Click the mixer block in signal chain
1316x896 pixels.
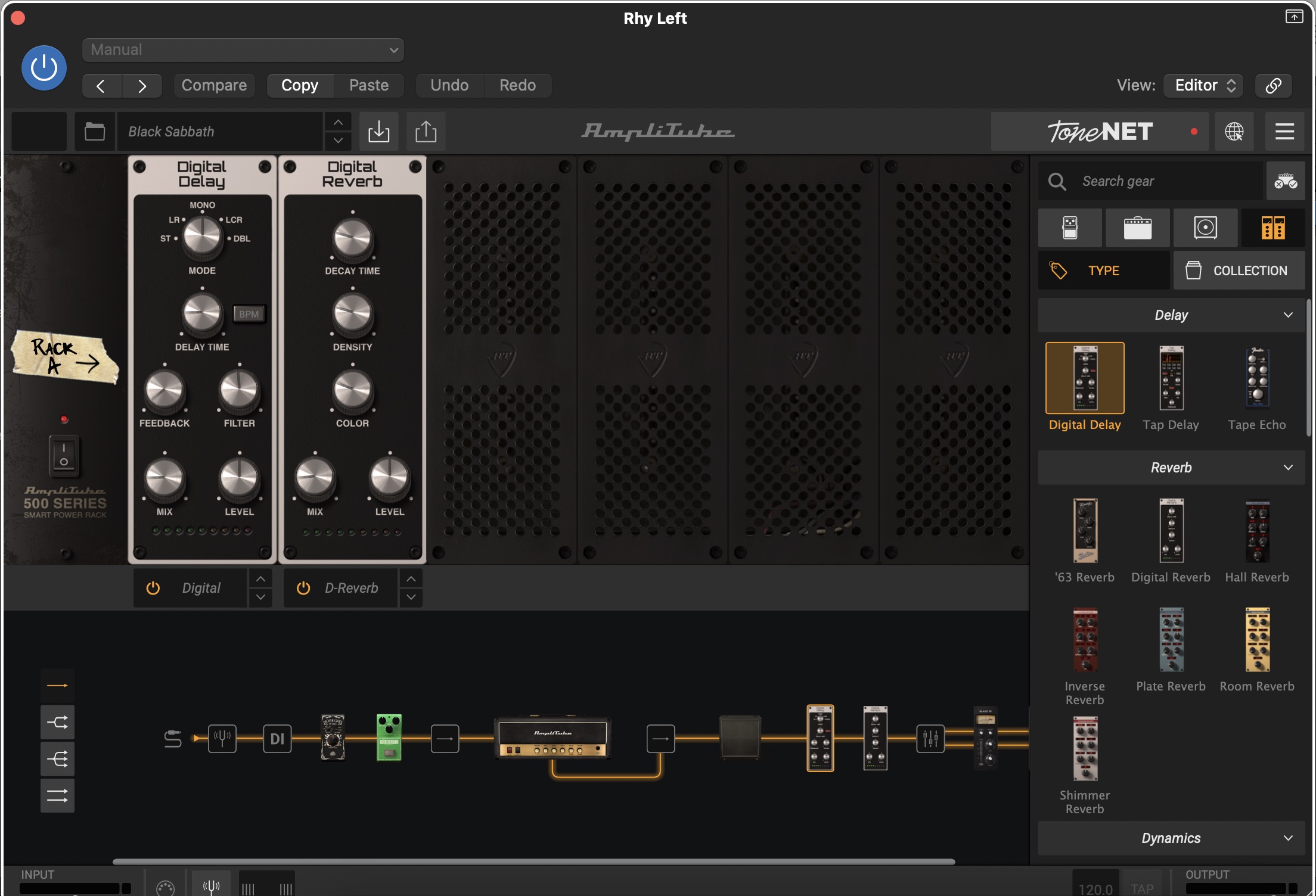[930, 739]
